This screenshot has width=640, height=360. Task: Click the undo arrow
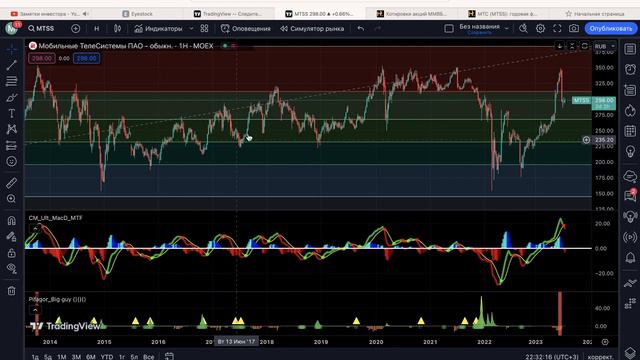point(360,29)
